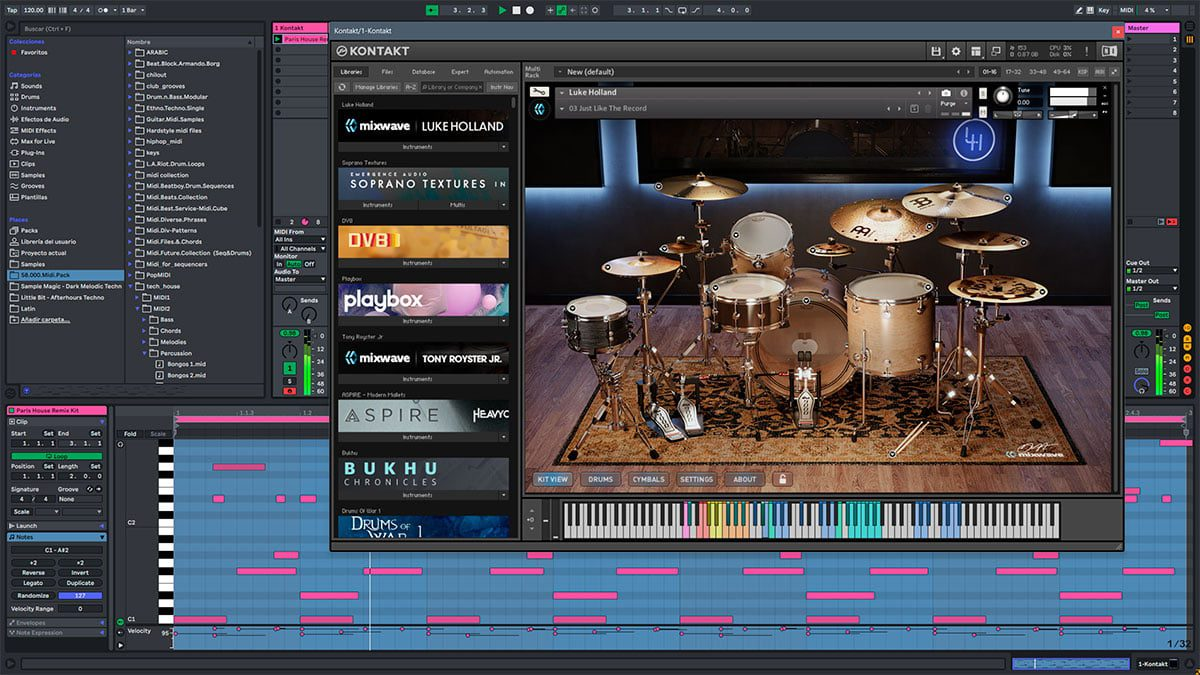Click the Kontakt save (floppy disk) icon
Image resolution: width=1200 pixels, height=675 pixels.
(x=936, y=51)
